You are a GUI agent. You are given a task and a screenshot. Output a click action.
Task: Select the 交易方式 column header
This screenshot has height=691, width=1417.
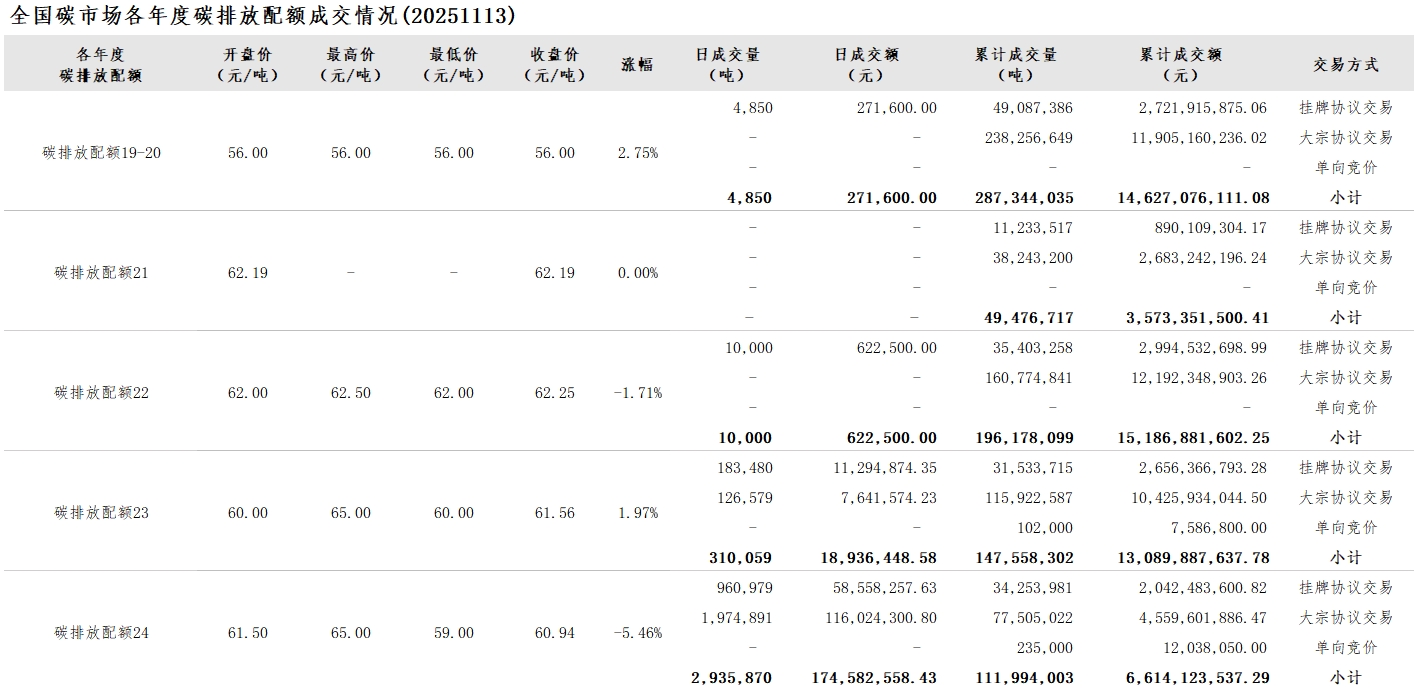[x=1345, y=64]
